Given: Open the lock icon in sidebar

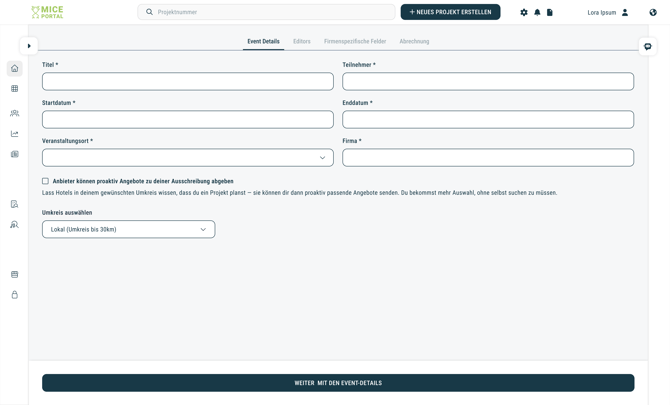Looking at the screenshot, I should 15,295.
